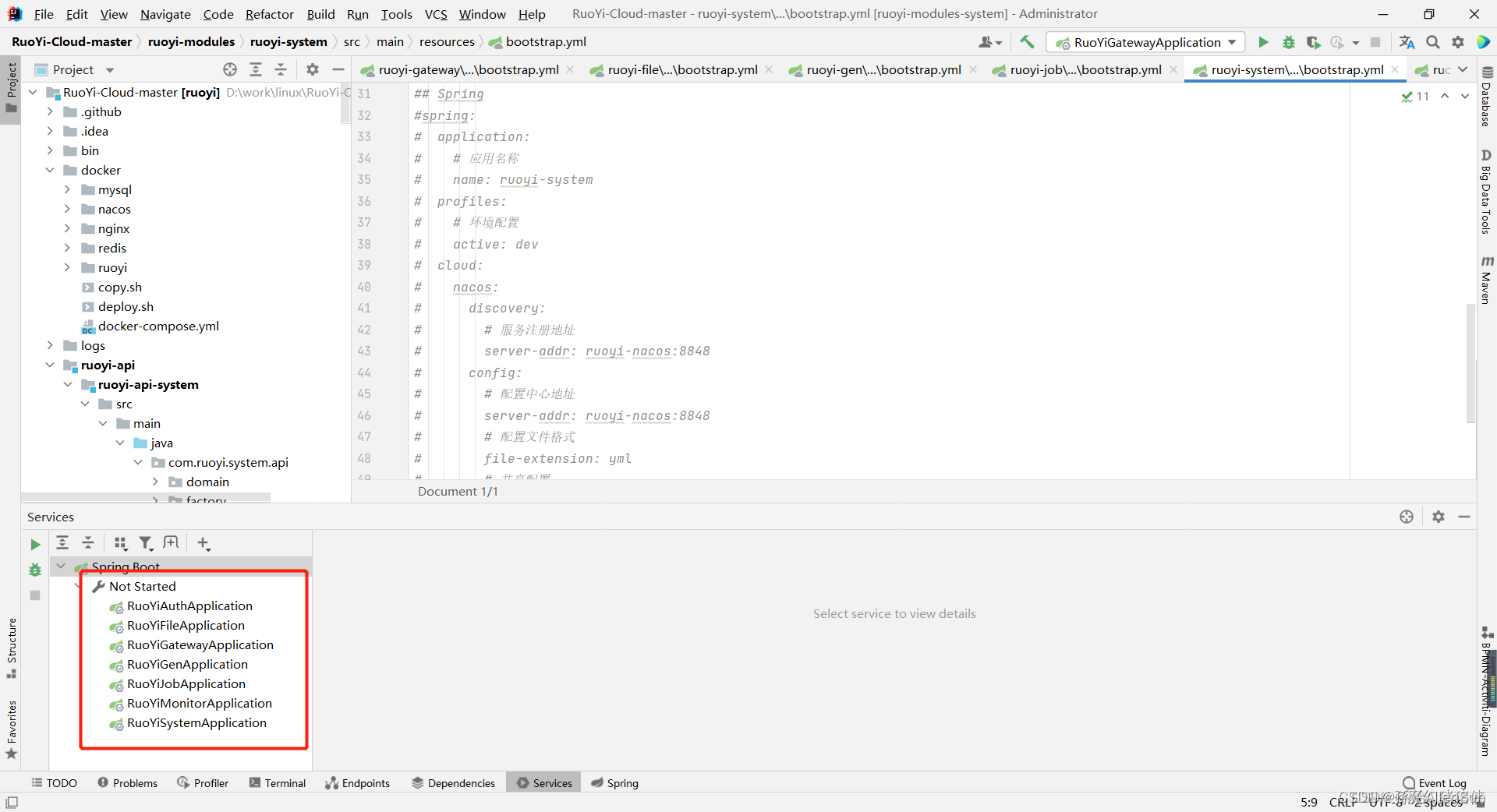Screen dimensions: 1497x812
Task: Switch to ruoyi-gateway bootstrap.yml tab
Action: 469,69
